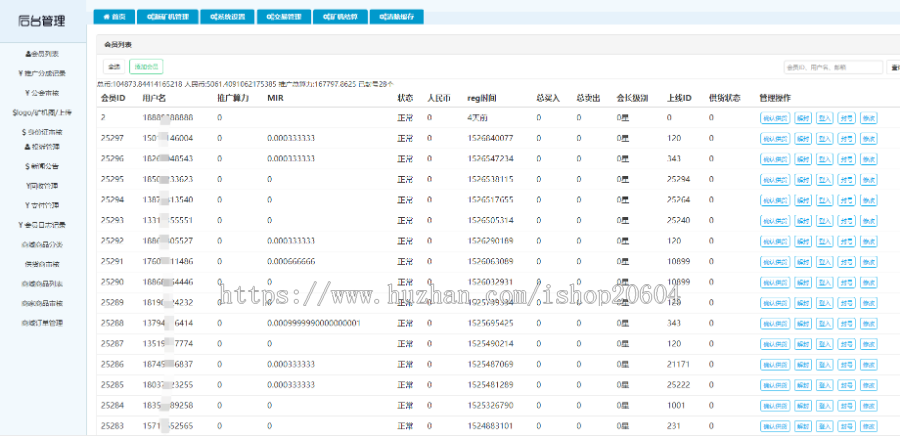This screenshot has height=436, width=900.
Task: Click 修改 button in row 25297
Action: click(868, 139)
